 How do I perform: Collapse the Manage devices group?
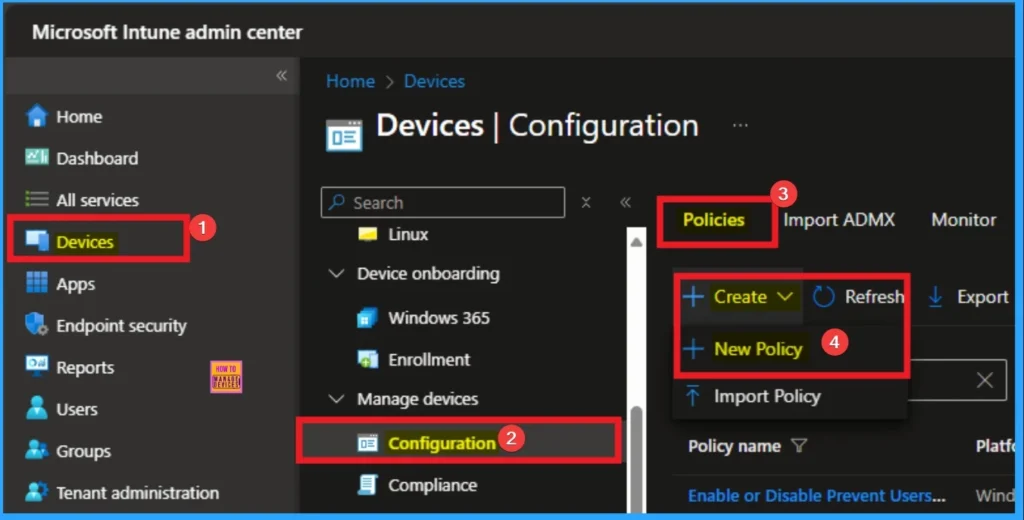336,398
